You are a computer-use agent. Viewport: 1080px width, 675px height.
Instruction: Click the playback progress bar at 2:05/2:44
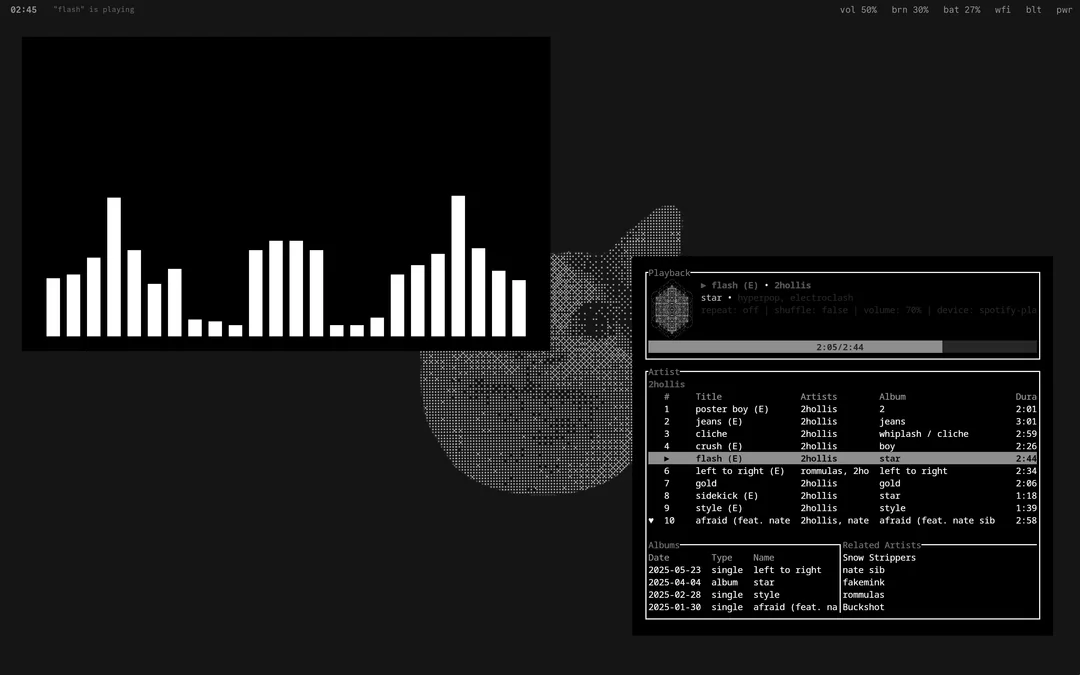pyautogui.click(x=842, y=347)
